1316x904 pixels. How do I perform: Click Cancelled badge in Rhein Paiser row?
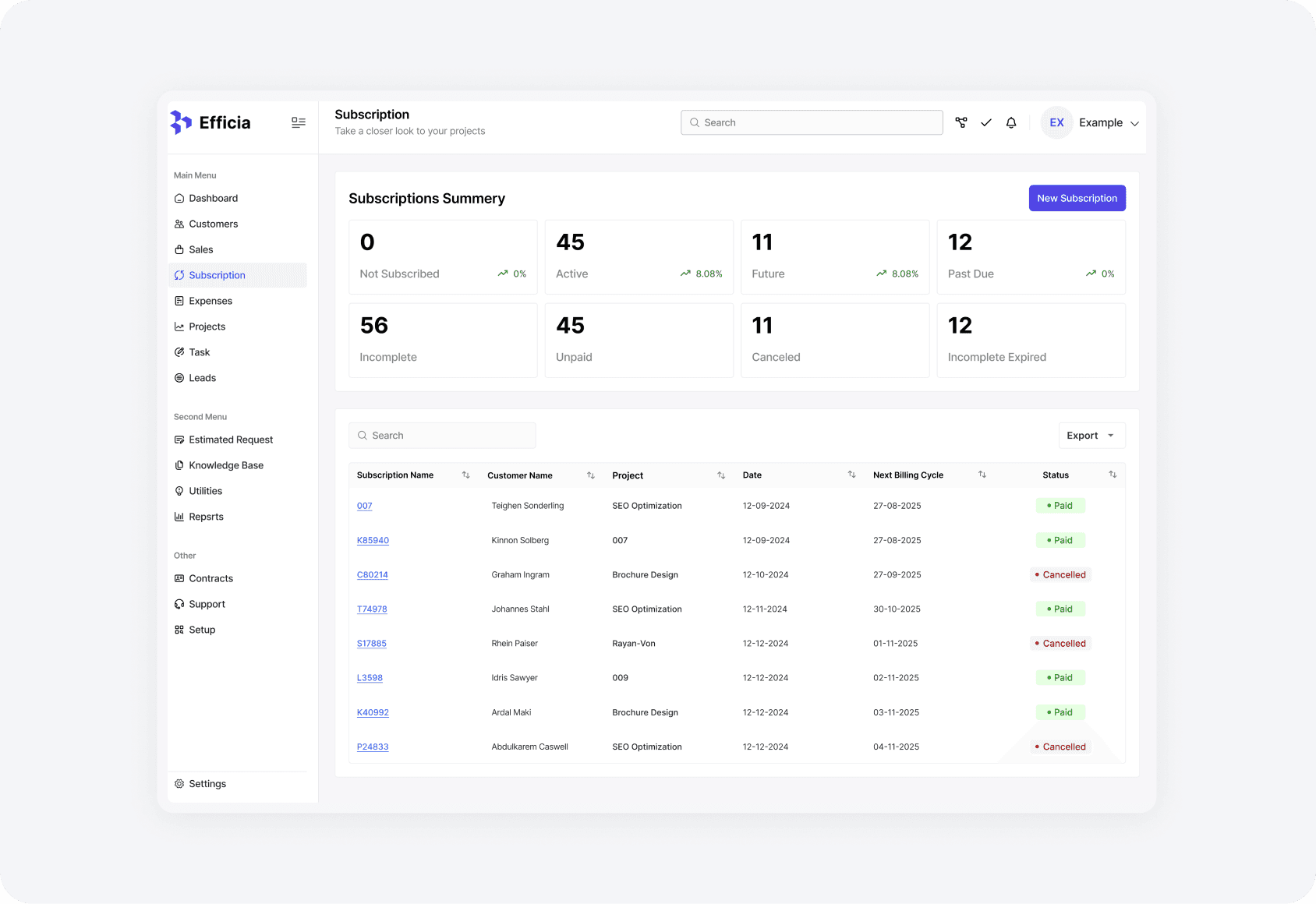(1060, 644)
